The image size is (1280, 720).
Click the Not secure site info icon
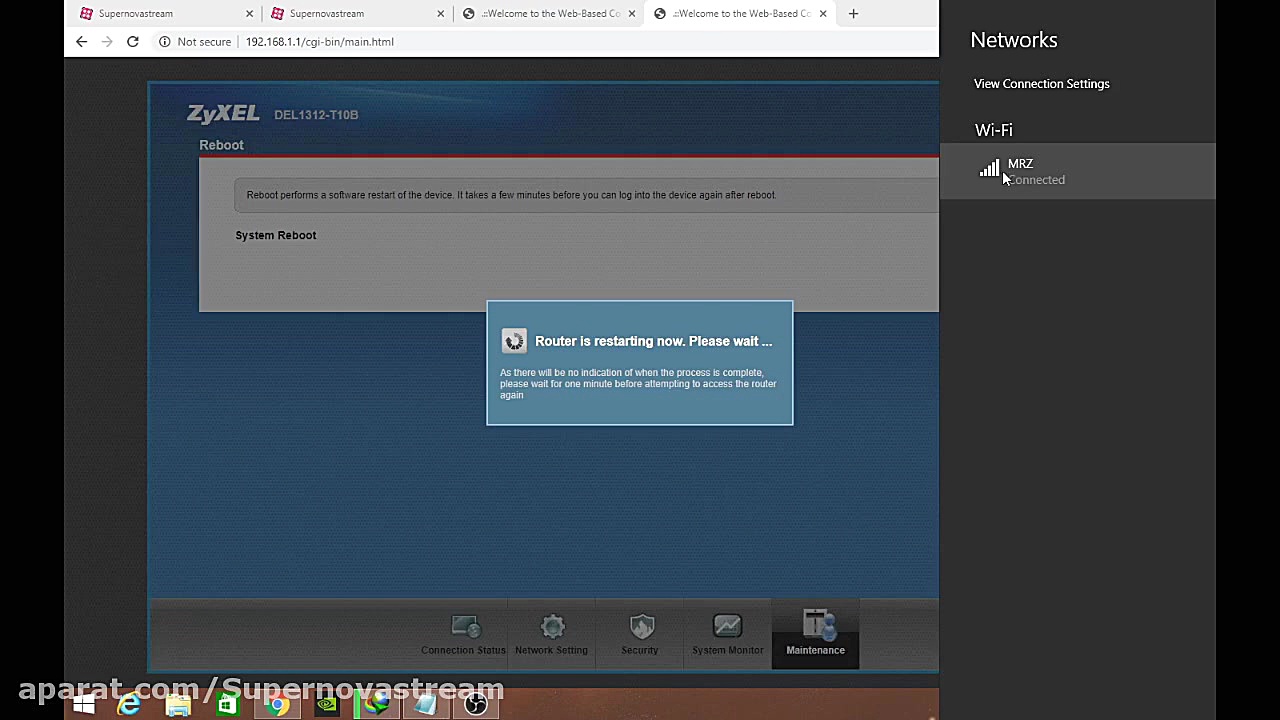click(x=165, y=42)
